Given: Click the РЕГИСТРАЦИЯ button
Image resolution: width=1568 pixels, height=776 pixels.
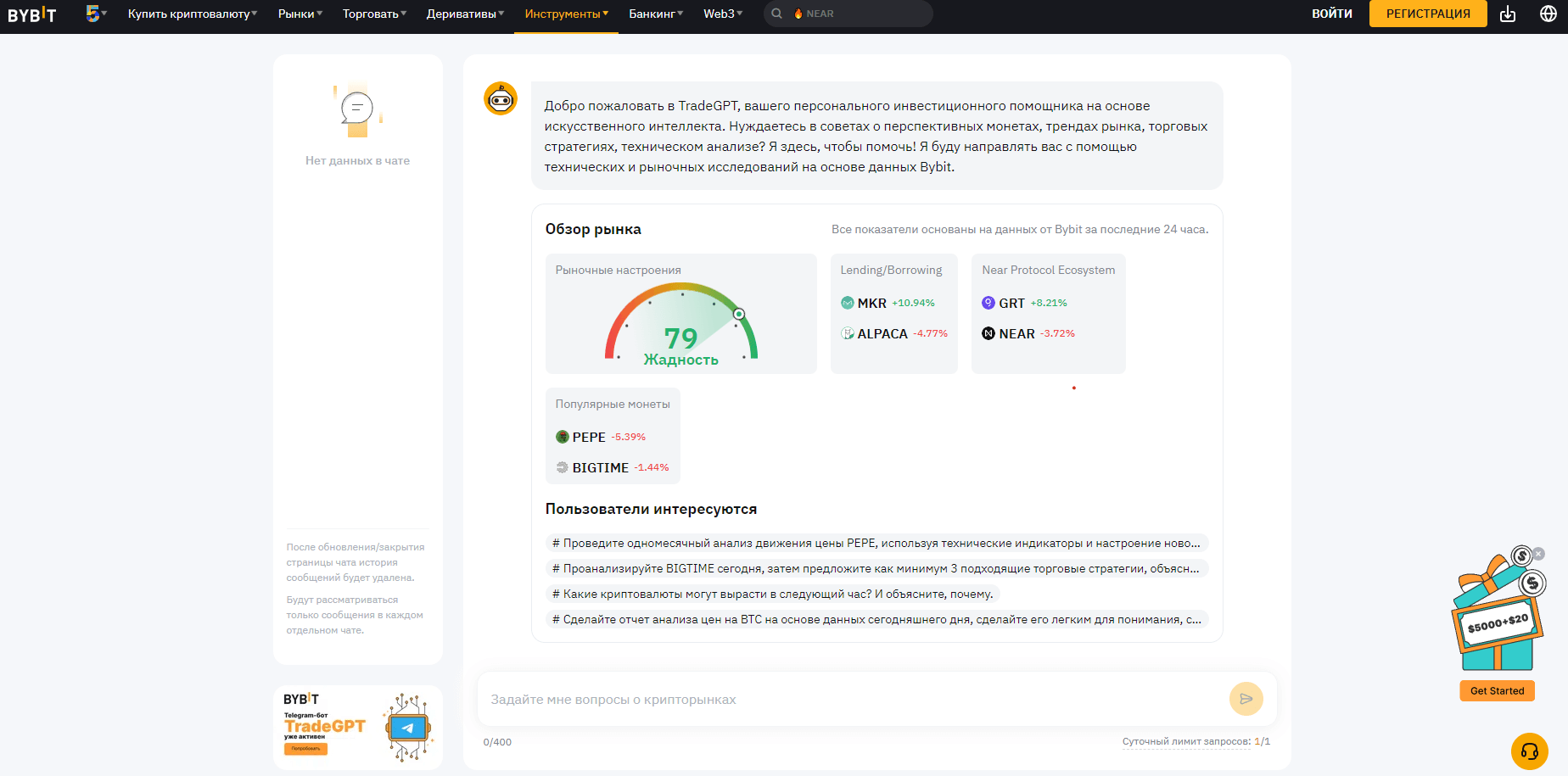Looking at the screenshot, I should click(1427, 14).
